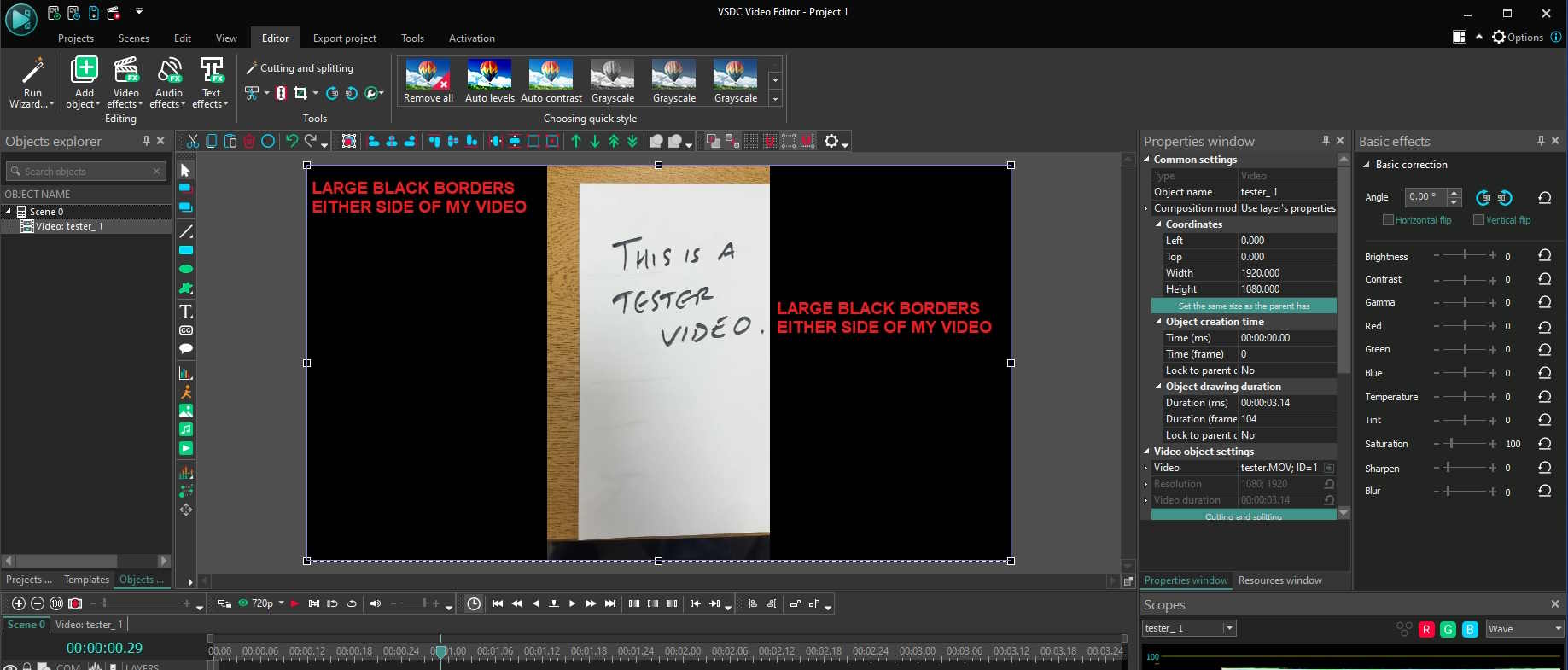The height and width of the screenshot is (670, 1568).
Task: Adjust the Gamma slider
Action: click(x=1465, y=302)
